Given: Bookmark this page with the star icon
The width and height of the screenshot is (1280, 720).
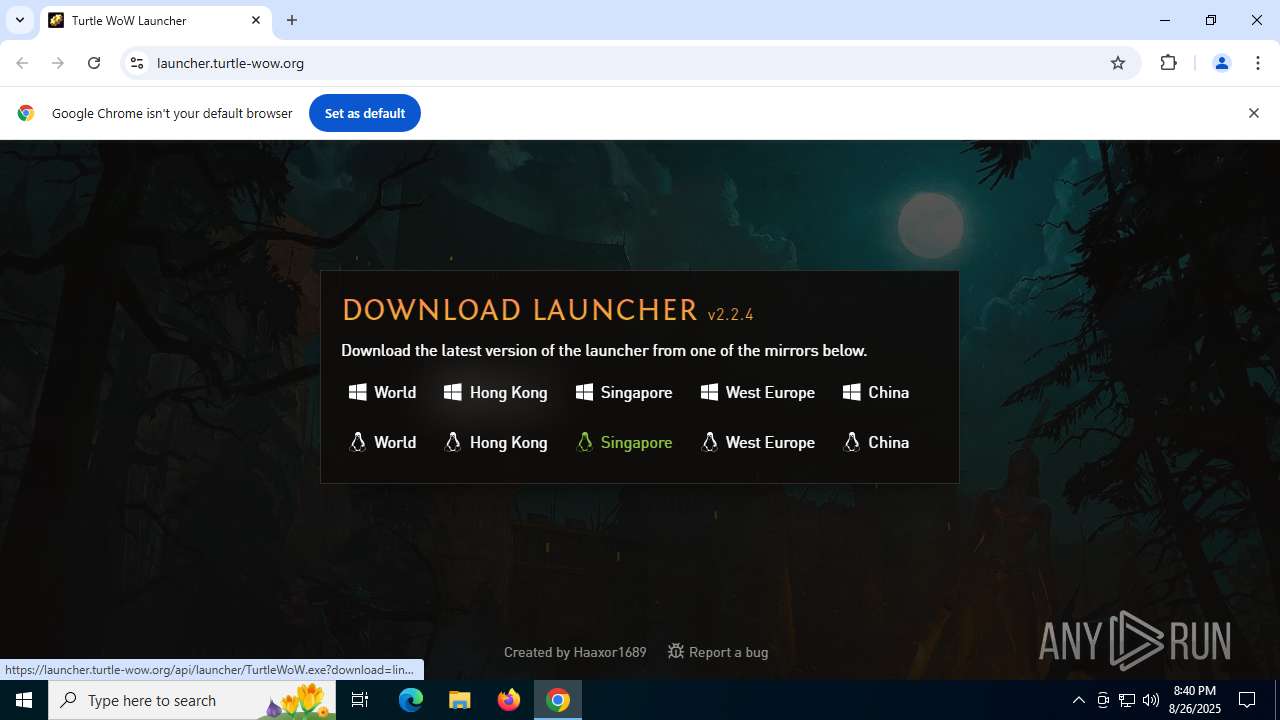Looking at the screenshot, I should click(1118, 63).
